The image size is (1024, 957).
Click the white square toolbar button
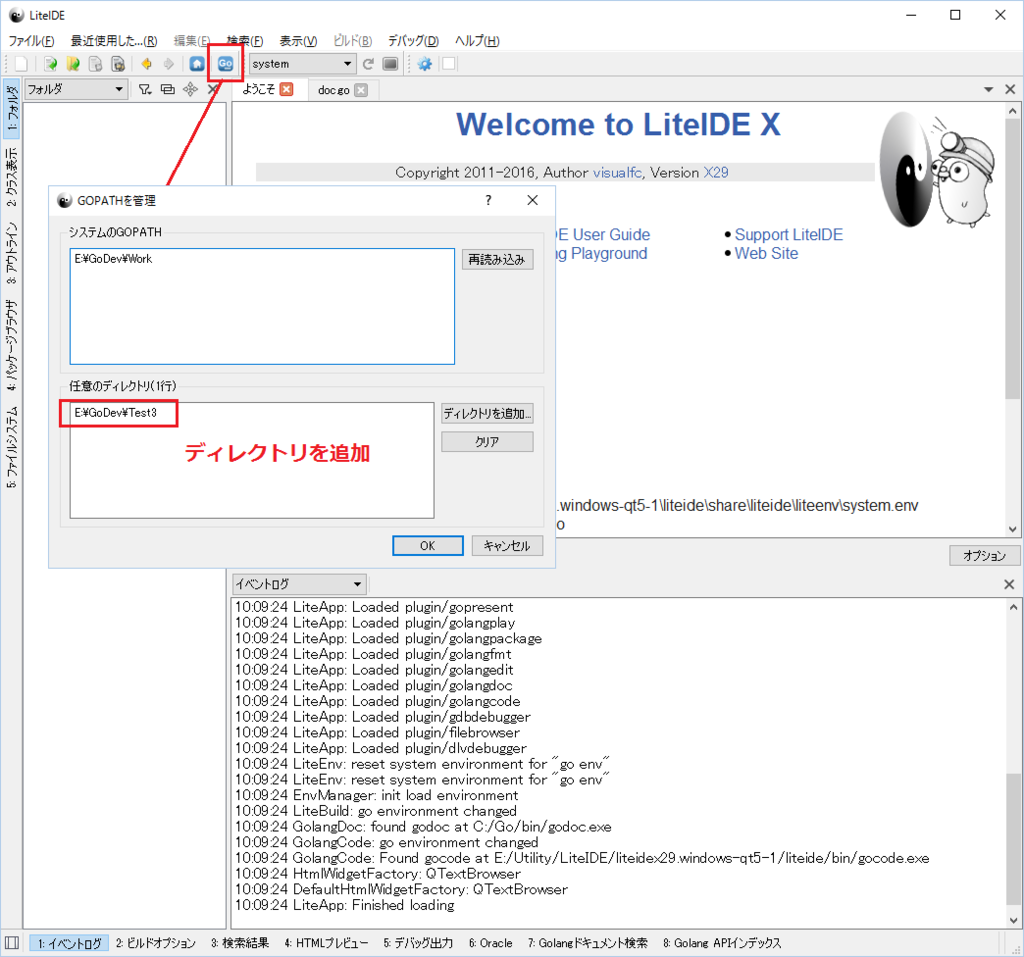[x=449, y=64]
